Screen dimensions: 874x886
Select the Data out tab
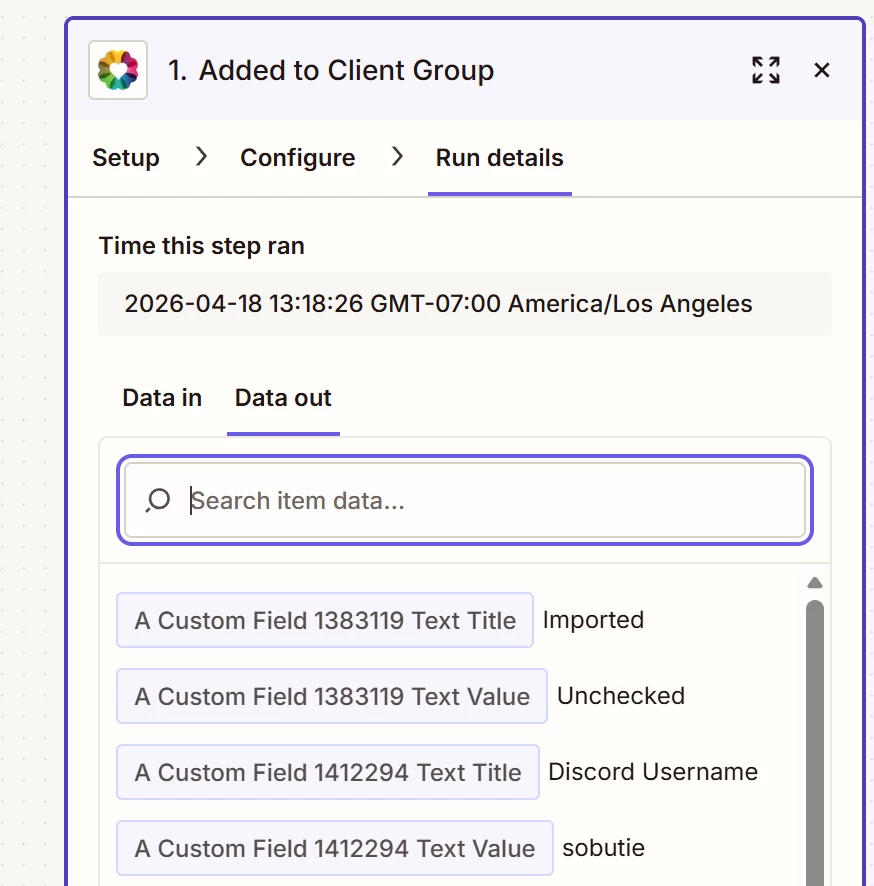point(283,398)
